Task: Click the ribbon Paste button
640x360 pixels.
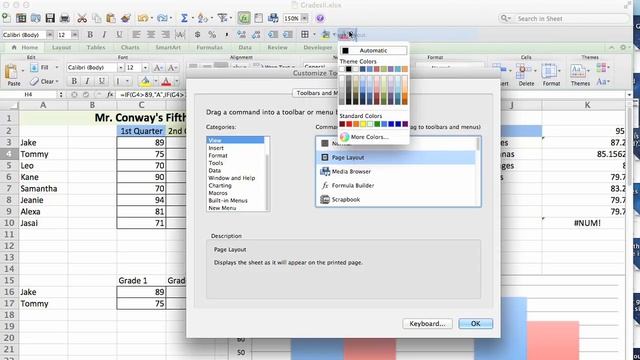Action: click(x=13, y=75)
